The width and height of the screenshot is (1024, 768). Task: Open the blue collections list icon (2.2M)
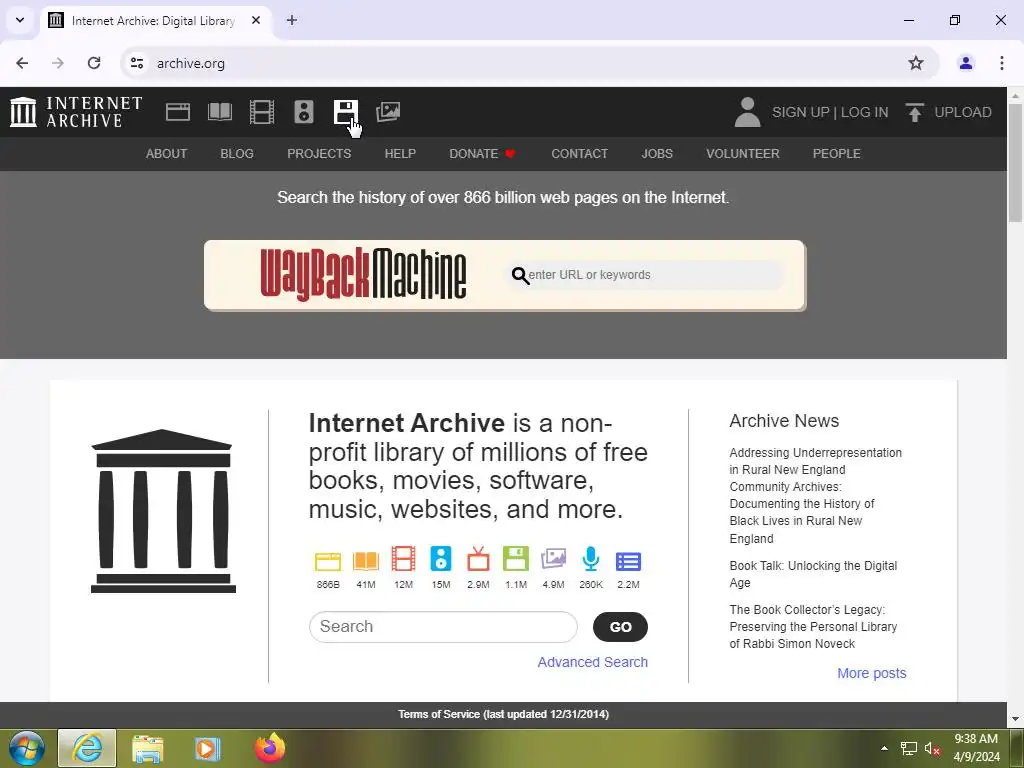coord(628,562)
